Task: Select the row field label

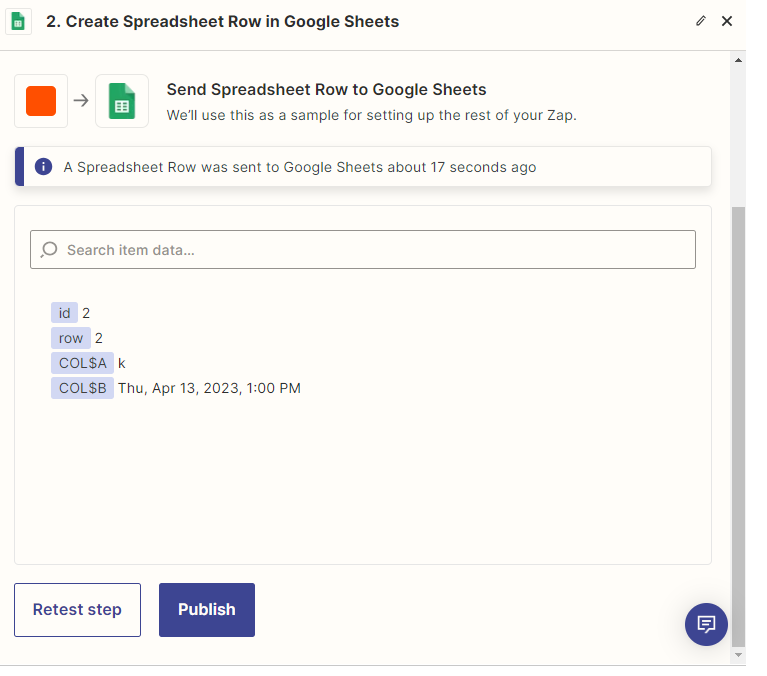Action: tap(71, 338)
